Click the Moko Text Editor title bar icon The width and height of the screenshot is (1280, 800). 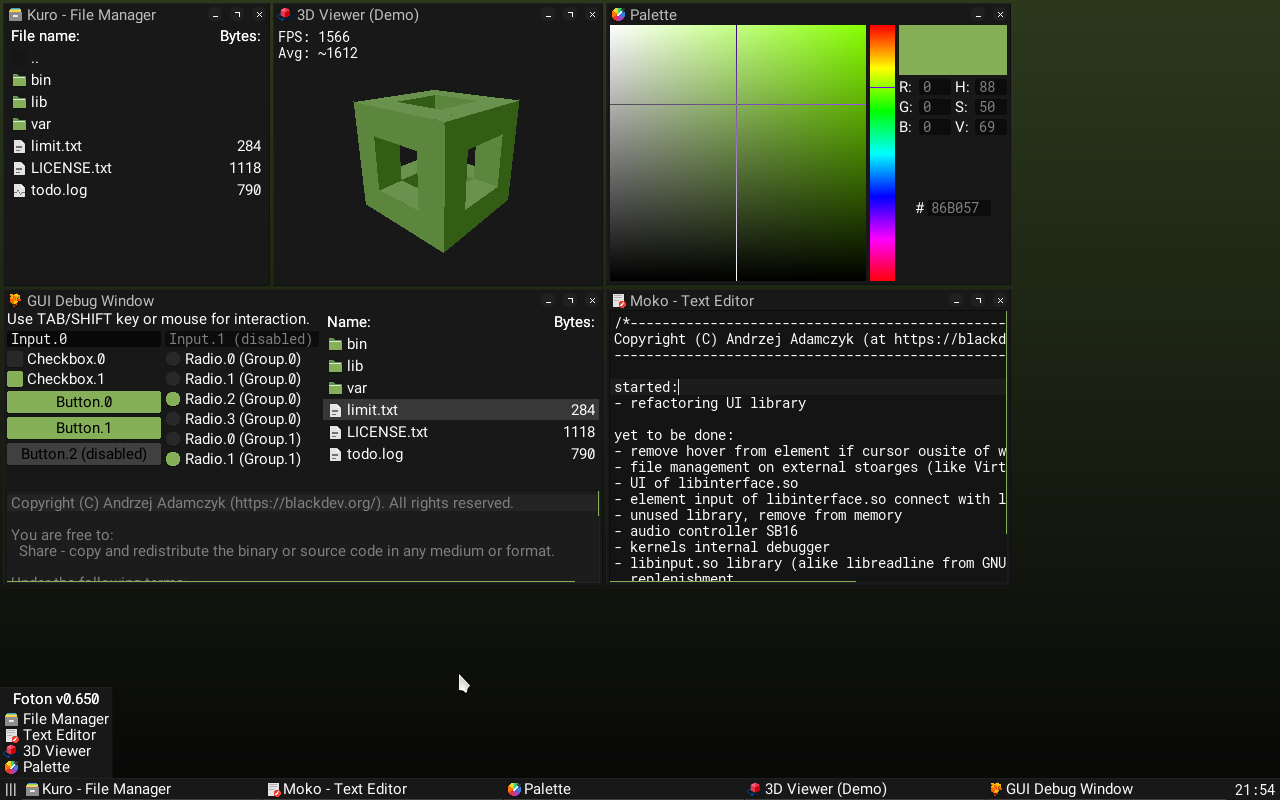[619, 300]
